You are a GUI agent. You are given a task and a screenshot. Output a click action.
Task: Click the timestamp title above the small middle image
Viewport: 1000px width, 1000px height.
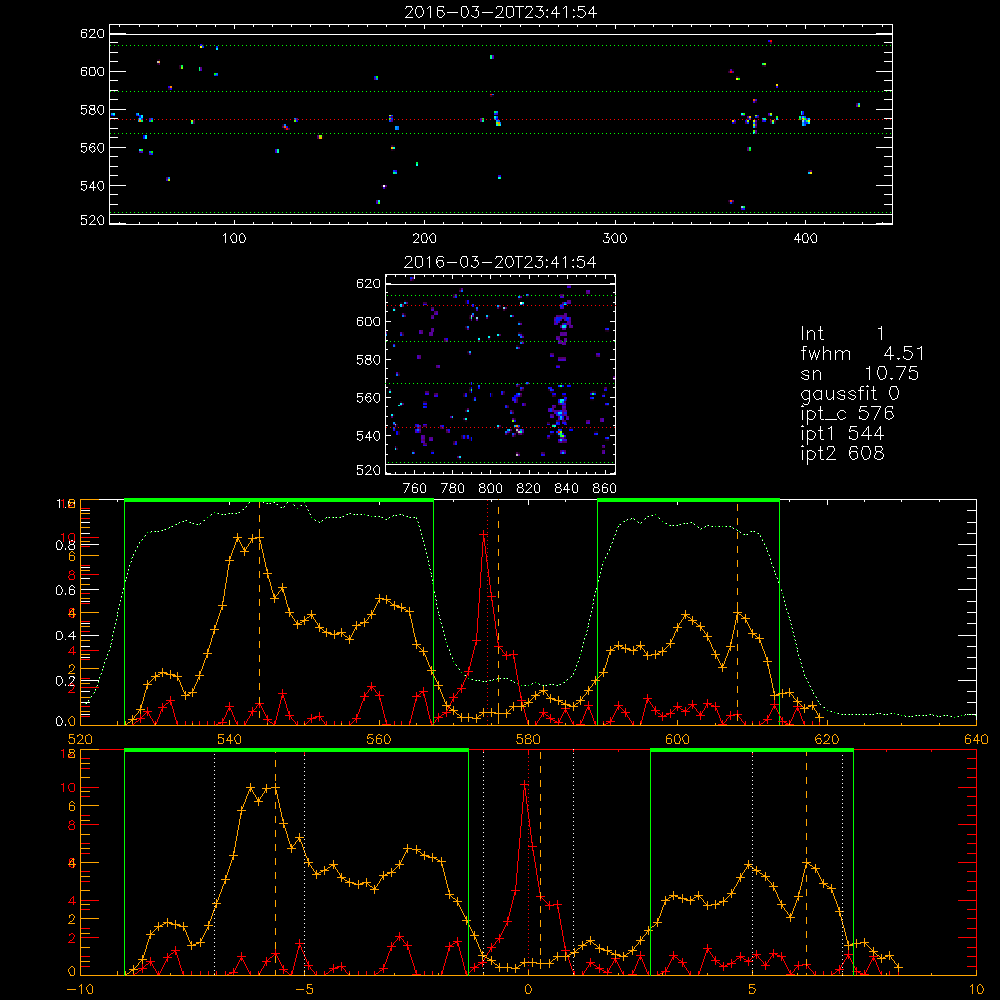click(x=501, y=262)
